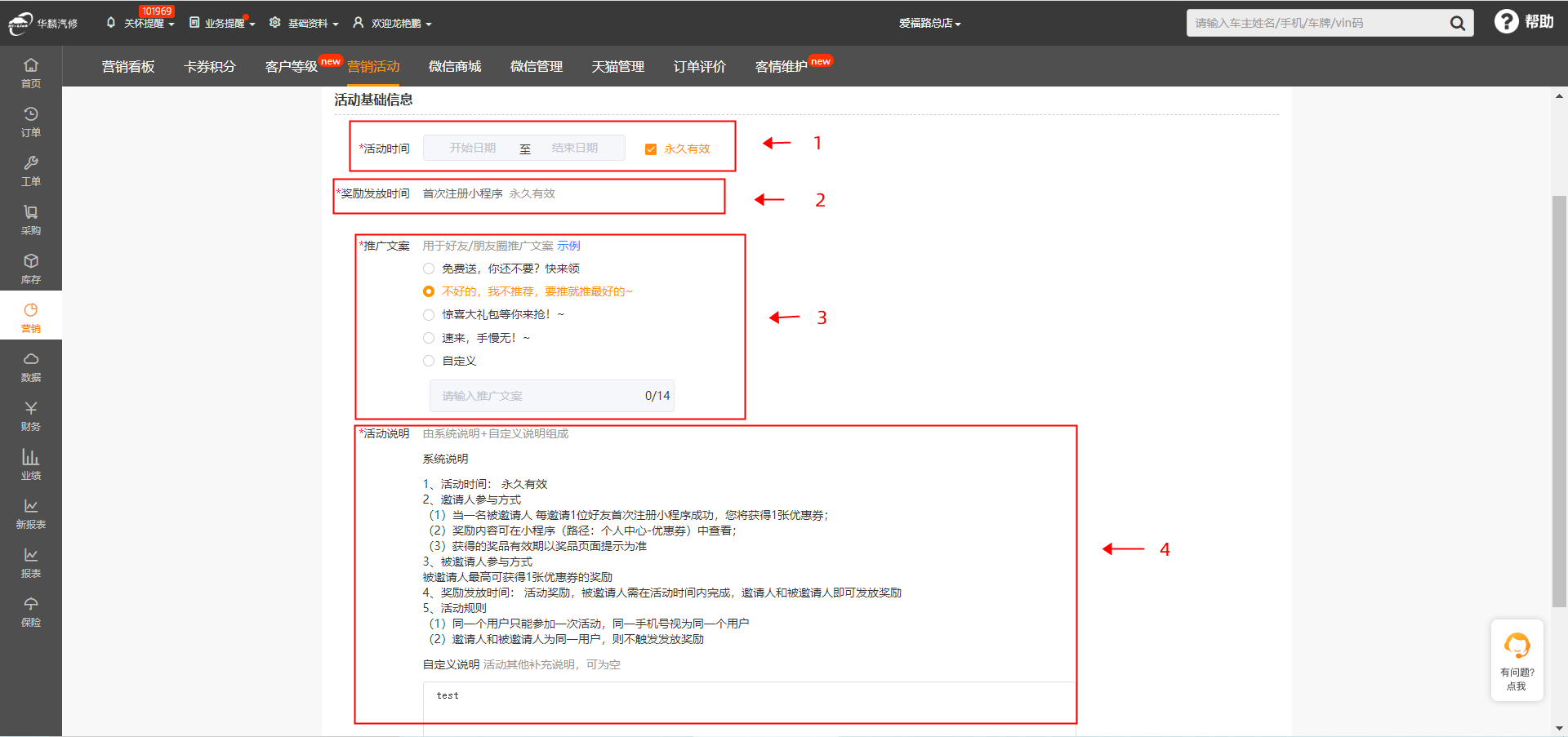
Task: Open the 营销 marketing sidebar icon
Action: [x=30, y=317]
